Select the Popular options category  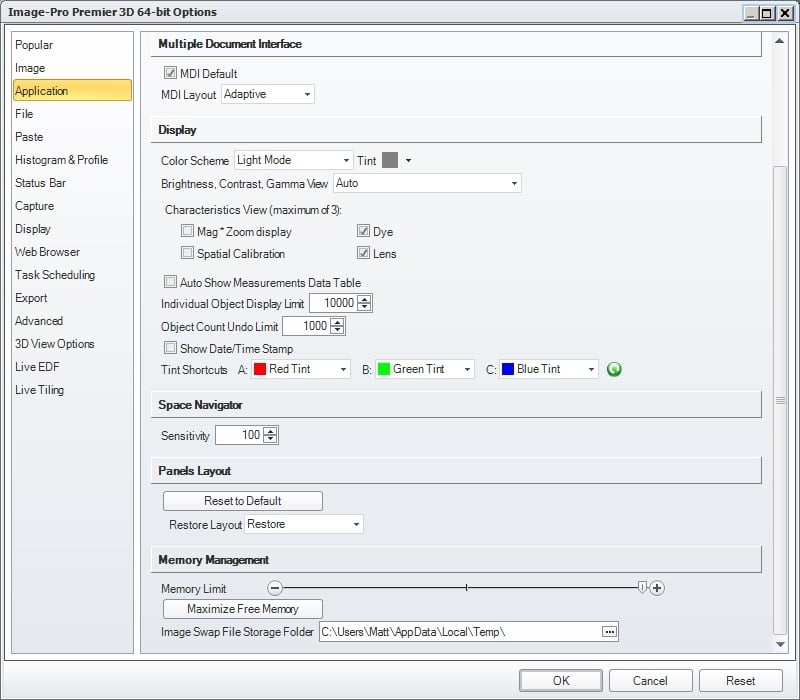[72, 45]
